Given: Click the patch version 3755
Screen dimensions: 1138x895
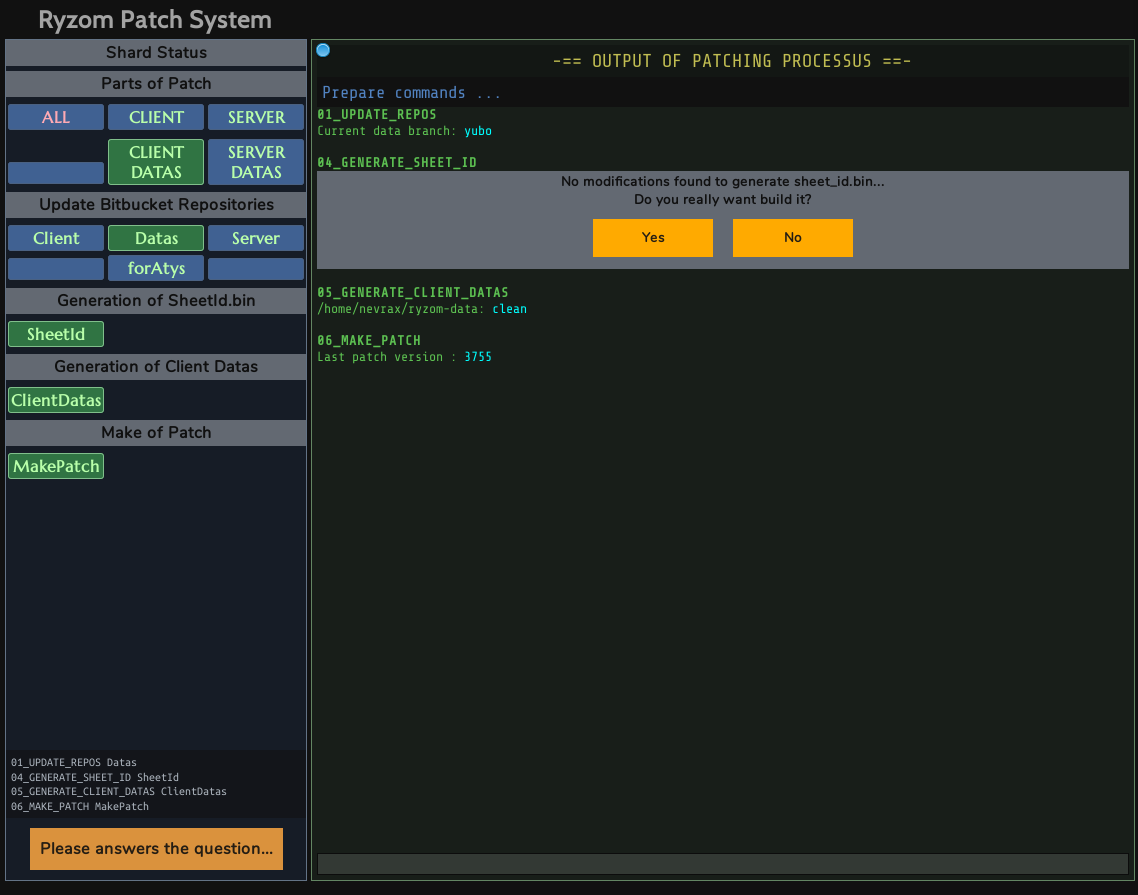Looking at the screenshot, I should 478,357.
